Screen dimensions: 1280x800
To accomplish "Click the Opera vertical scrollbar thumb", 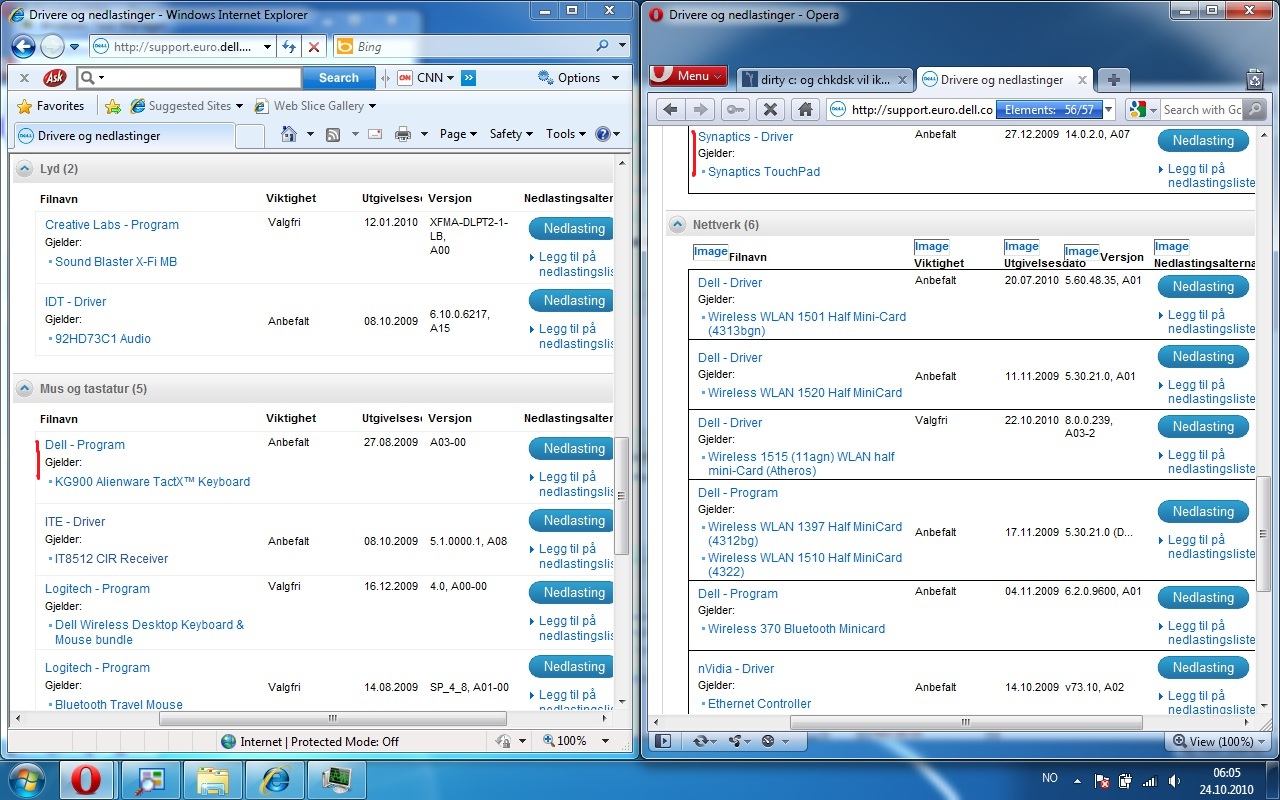I will click(x=1262, y=535).
